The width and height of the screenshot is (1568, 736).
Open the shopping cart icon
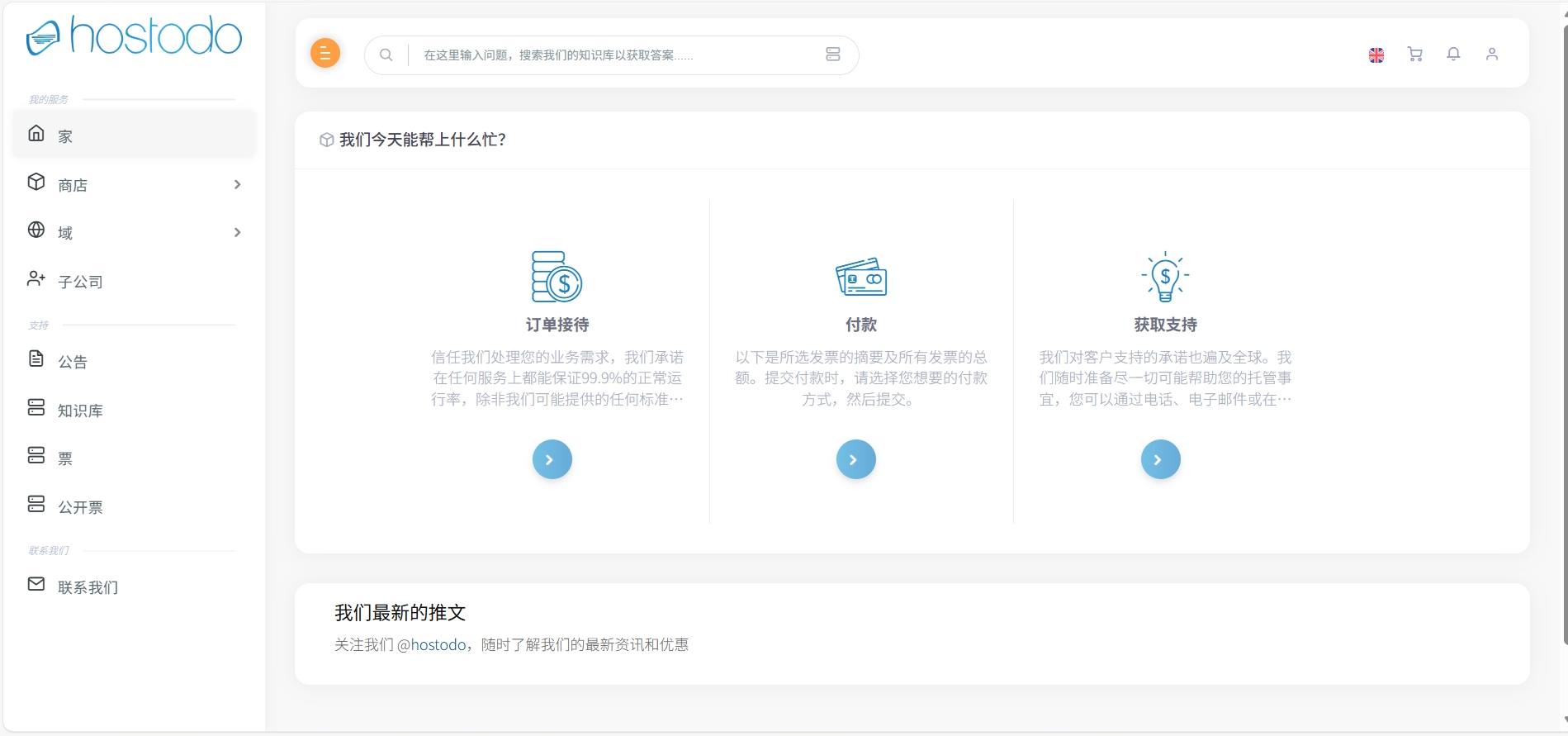point(1414,55)
